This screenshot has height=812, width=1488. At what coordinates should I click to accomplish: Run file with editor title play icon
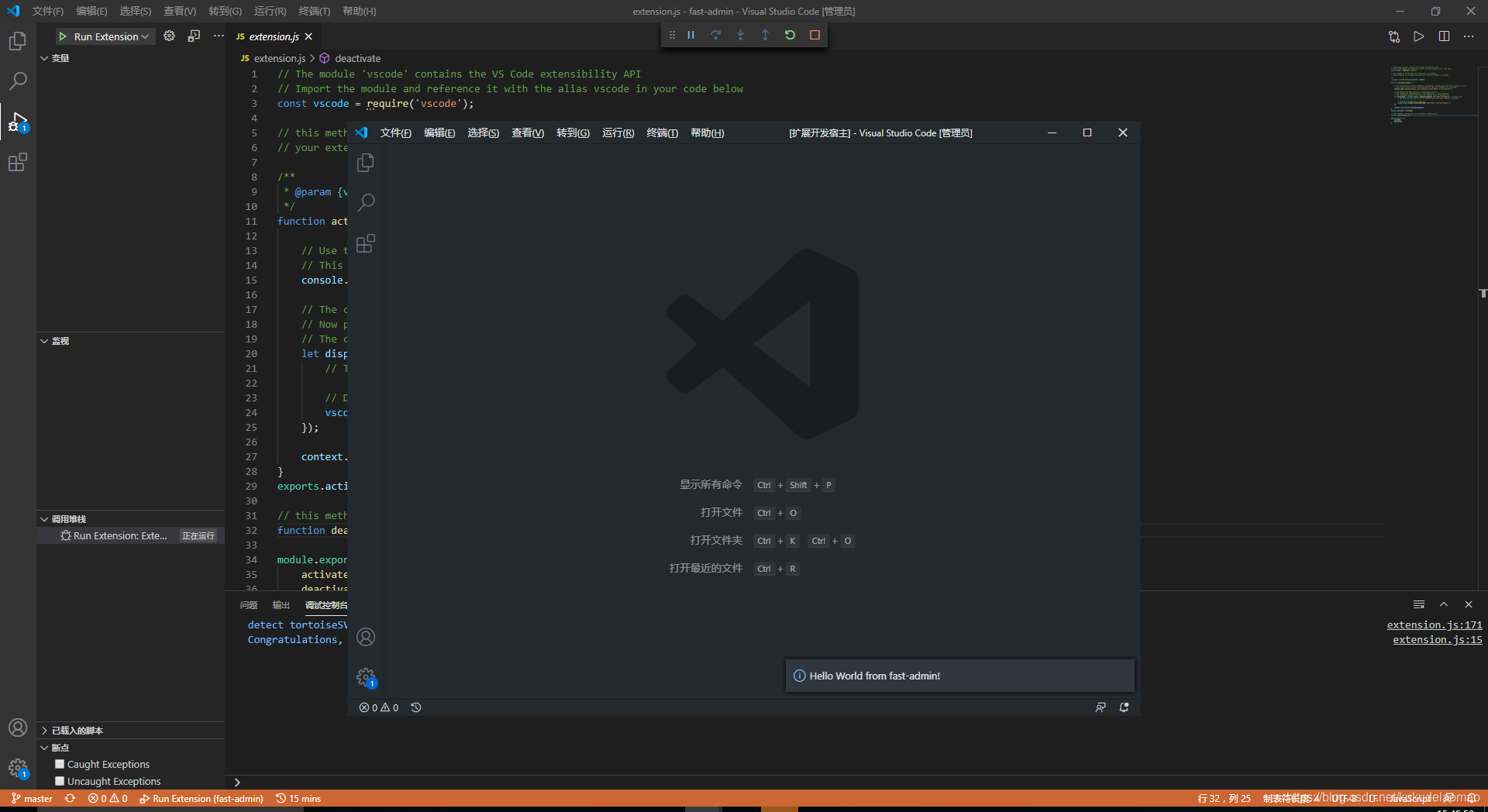tap(1419, 36)
